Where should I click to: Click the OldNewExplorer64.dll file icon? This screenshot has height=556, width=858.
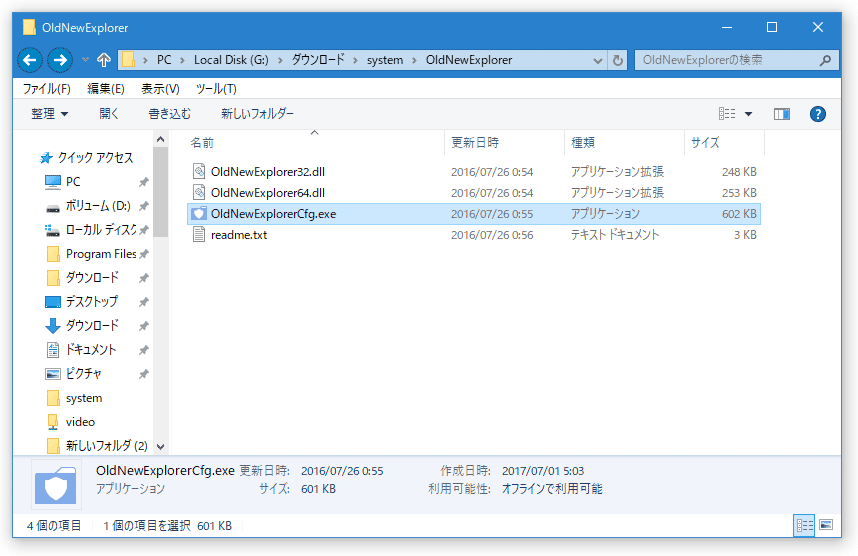(x=199, y=193)
